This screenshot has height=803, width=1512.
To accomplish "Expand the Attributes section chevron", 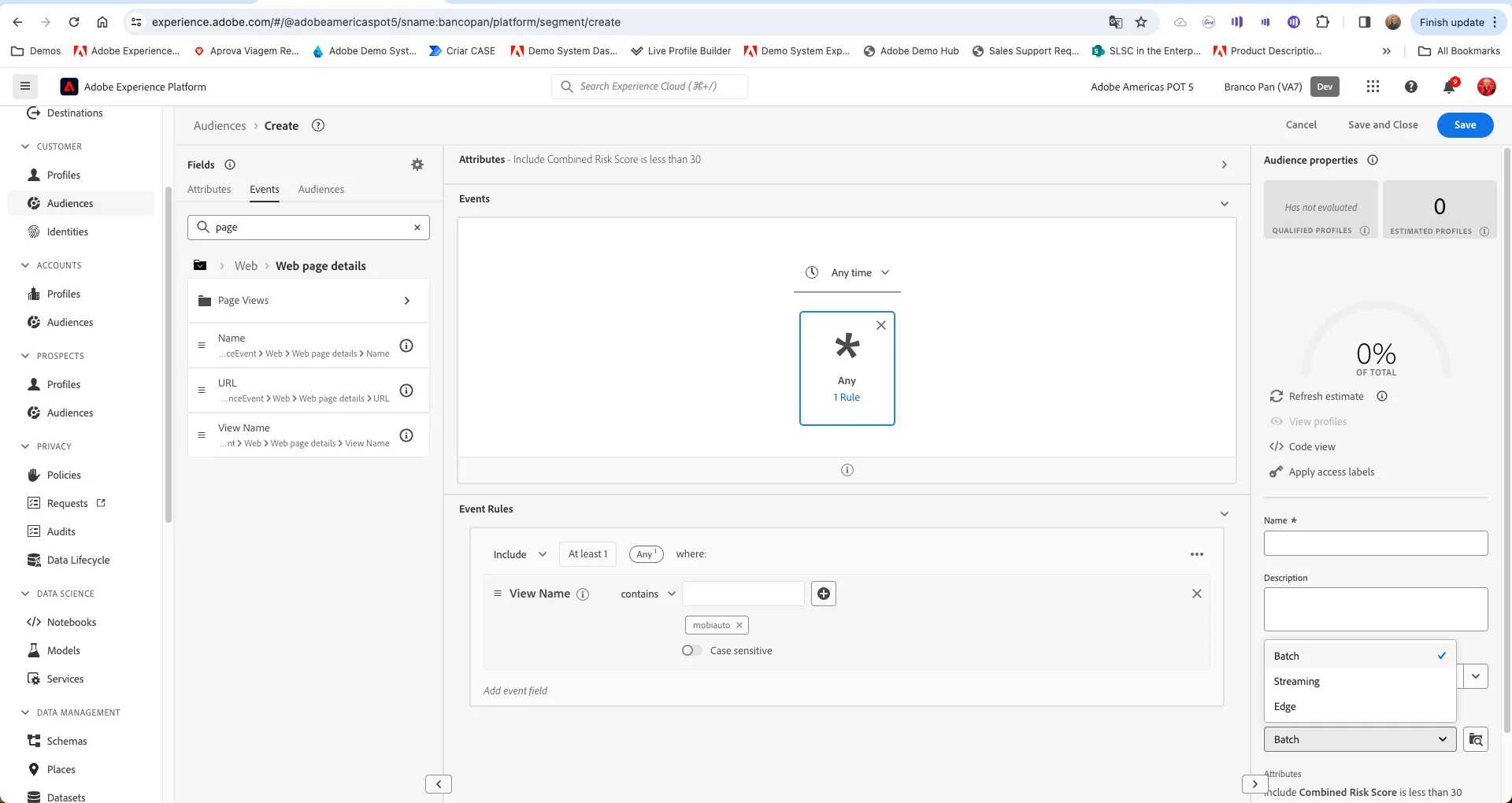I will coord(1225,165).
